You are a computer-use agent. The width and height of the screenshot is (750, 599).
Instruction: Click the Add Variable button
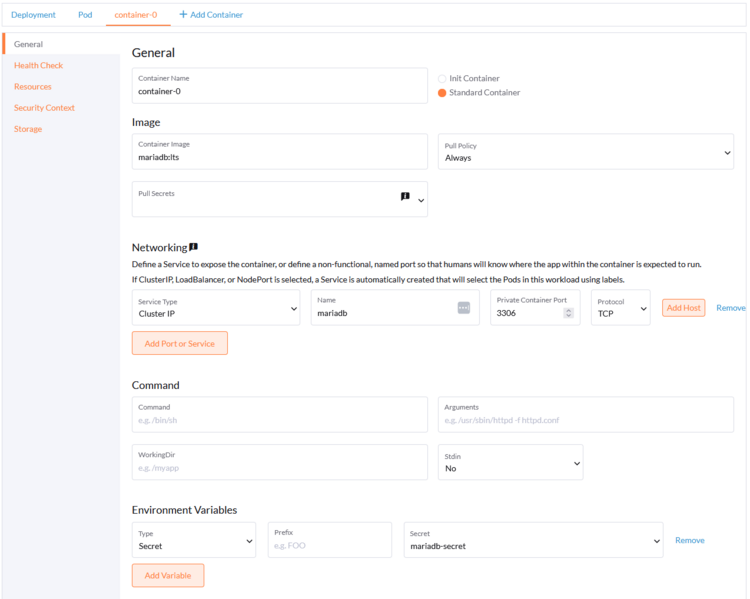168,575
